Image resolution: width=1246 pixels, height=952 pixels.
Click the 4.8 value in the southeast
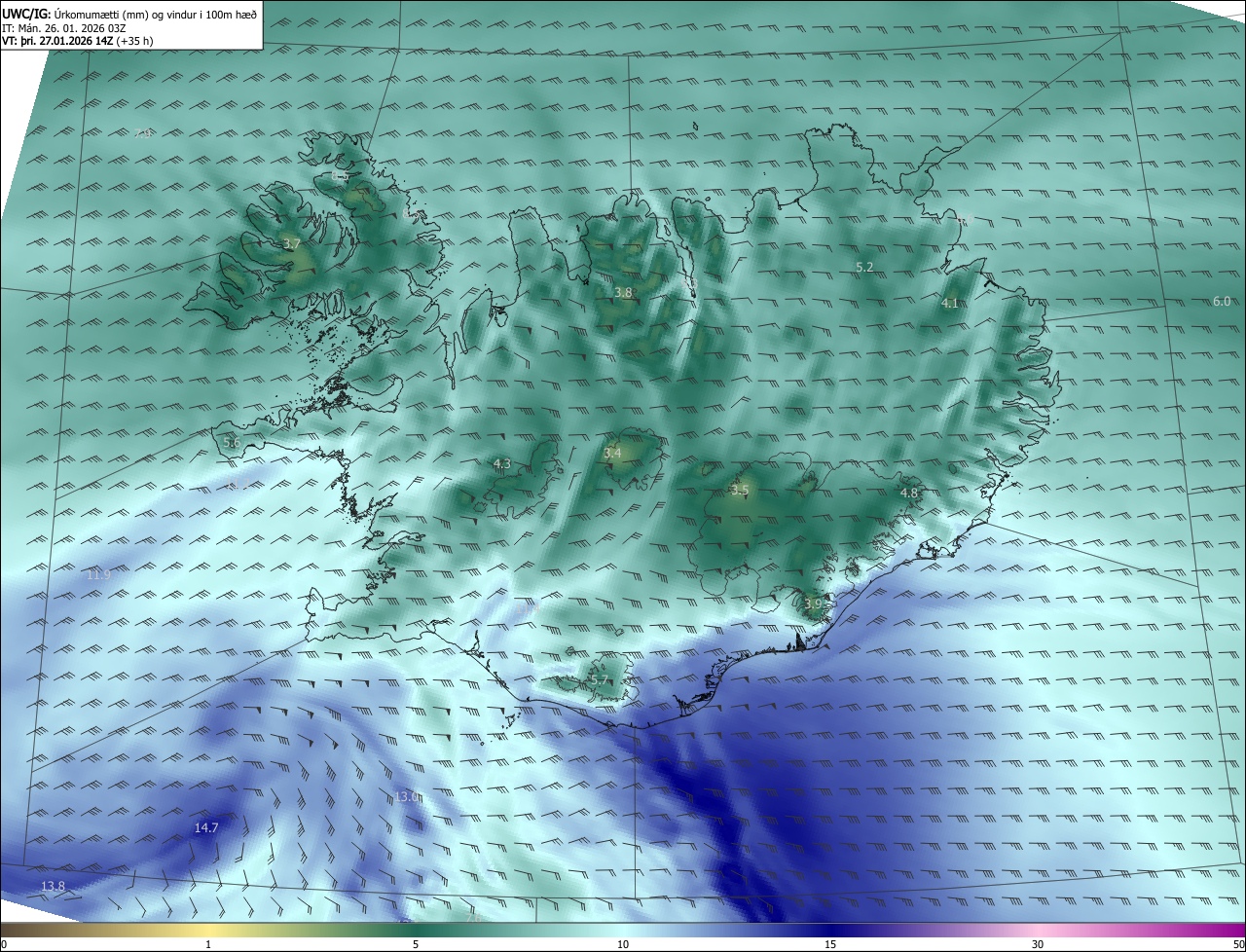pos(909,494)
